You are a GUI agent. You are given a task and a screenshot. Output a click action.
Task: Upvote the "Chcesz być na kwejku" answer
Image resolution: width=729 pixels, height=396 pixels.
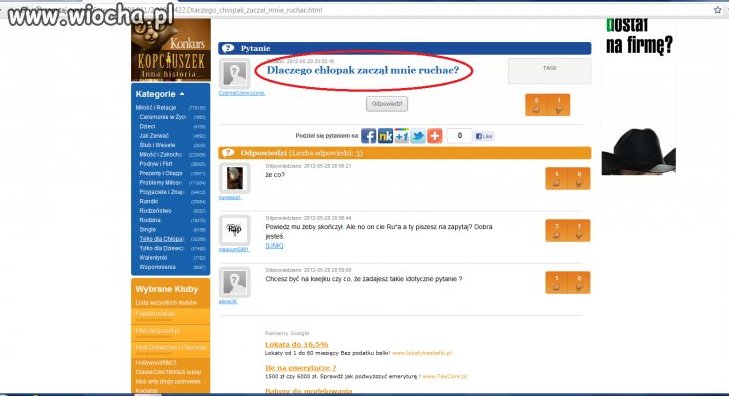[x=556, y=283]
